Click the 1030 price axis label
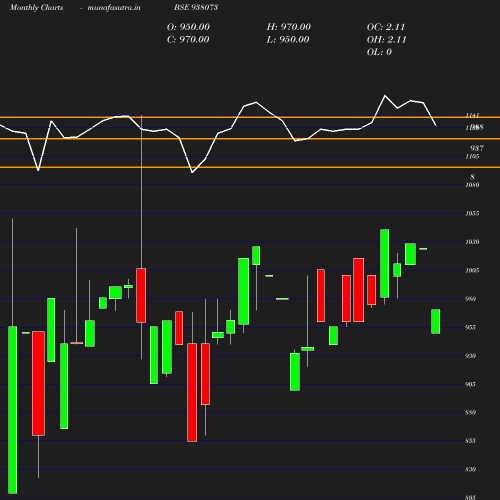The width and height of the screenshot is (500, 500). (472, 242)
